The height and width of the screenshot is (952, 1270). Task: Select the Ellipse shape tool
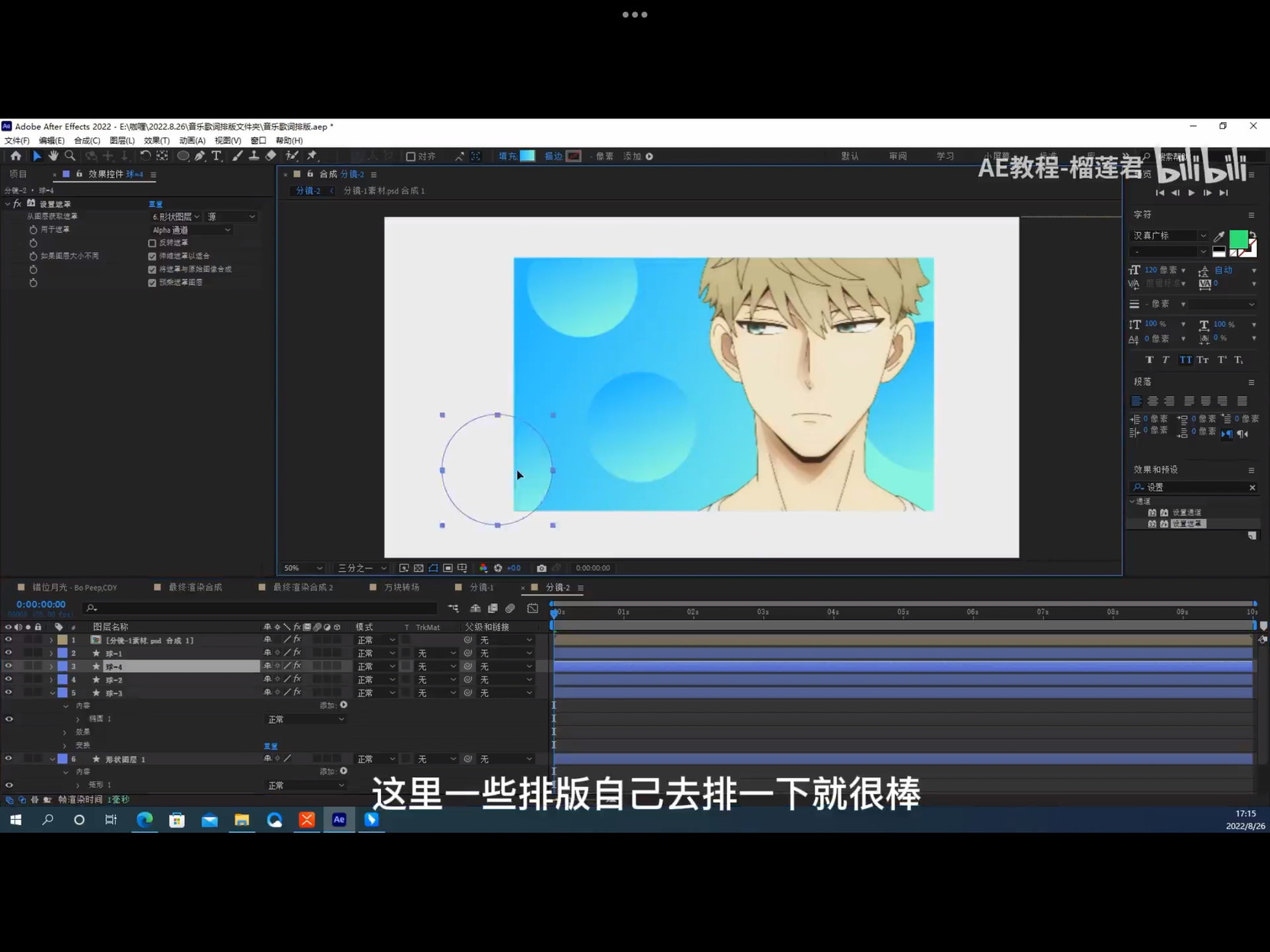coord(183,156)
